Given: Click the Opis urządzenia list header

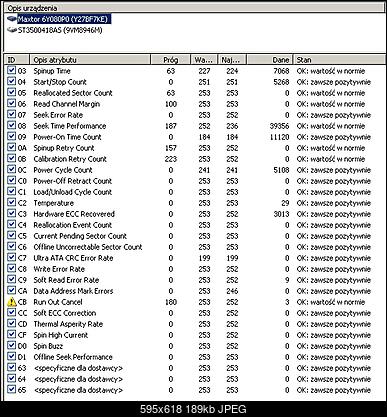Looking at the screenshot, I should (x=194, y=8).
